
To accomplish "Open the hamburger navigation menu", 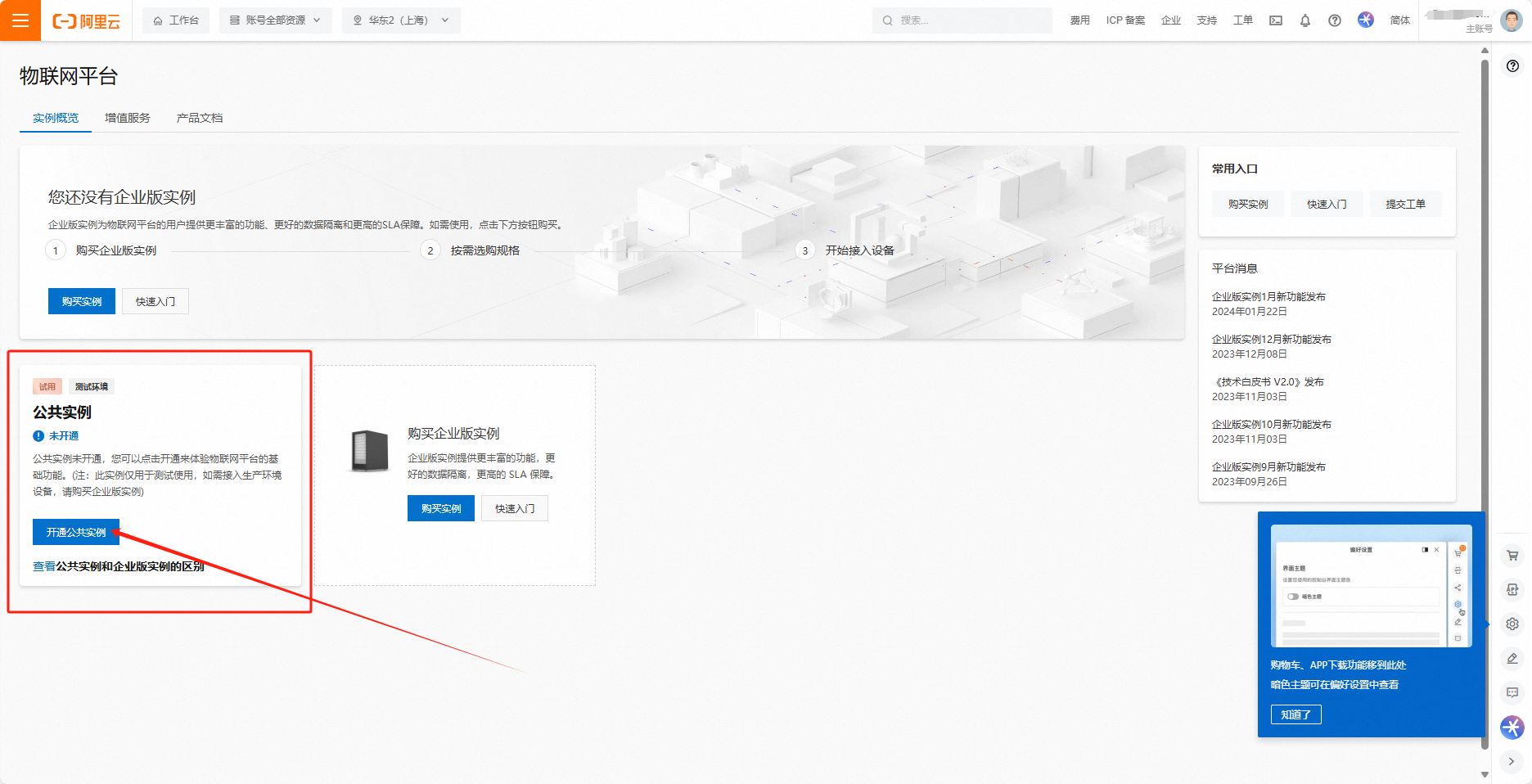I will 20,20.
